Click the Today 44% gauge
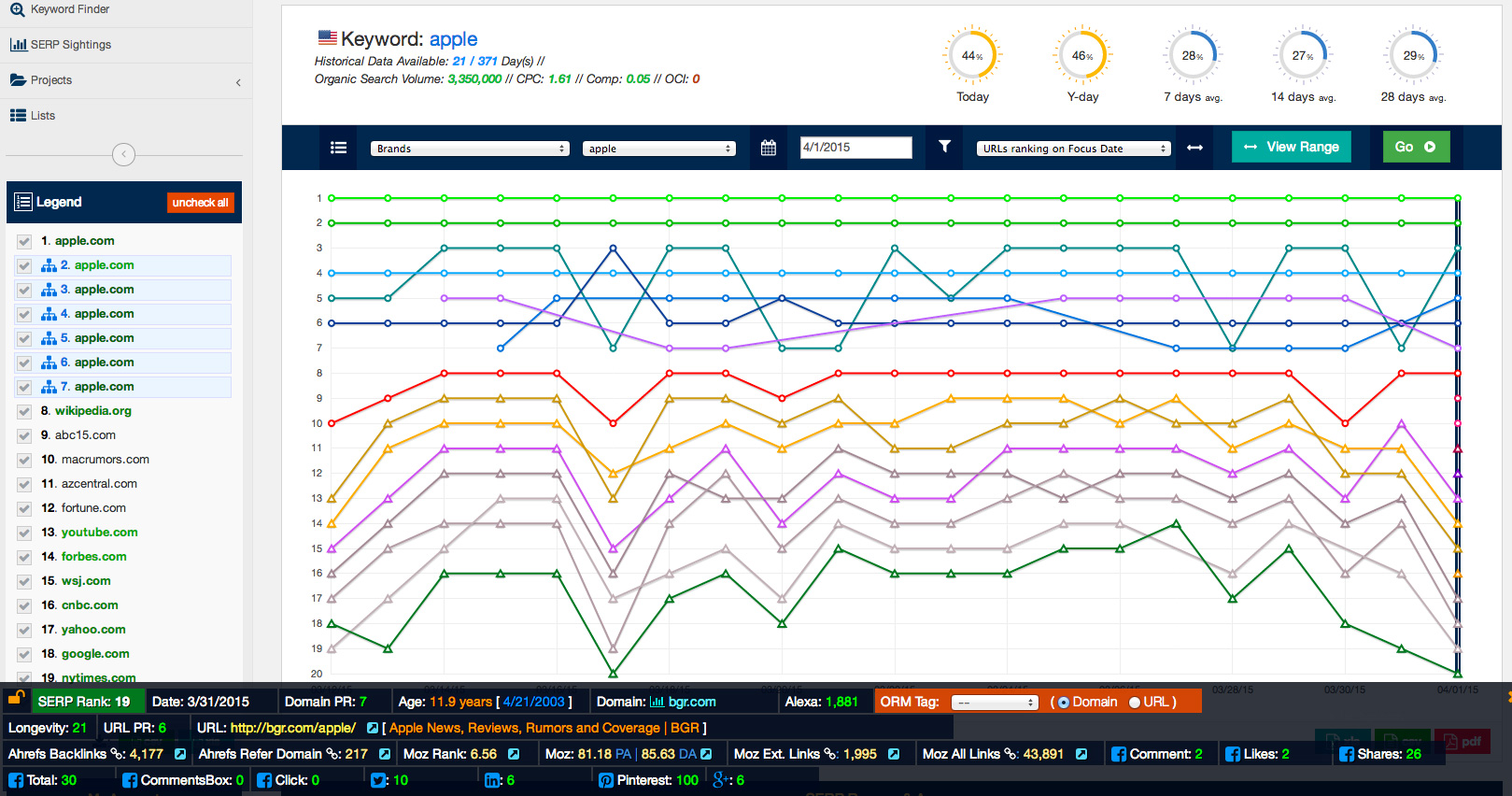The image size is (1512, 796). [x=972, y=55]
